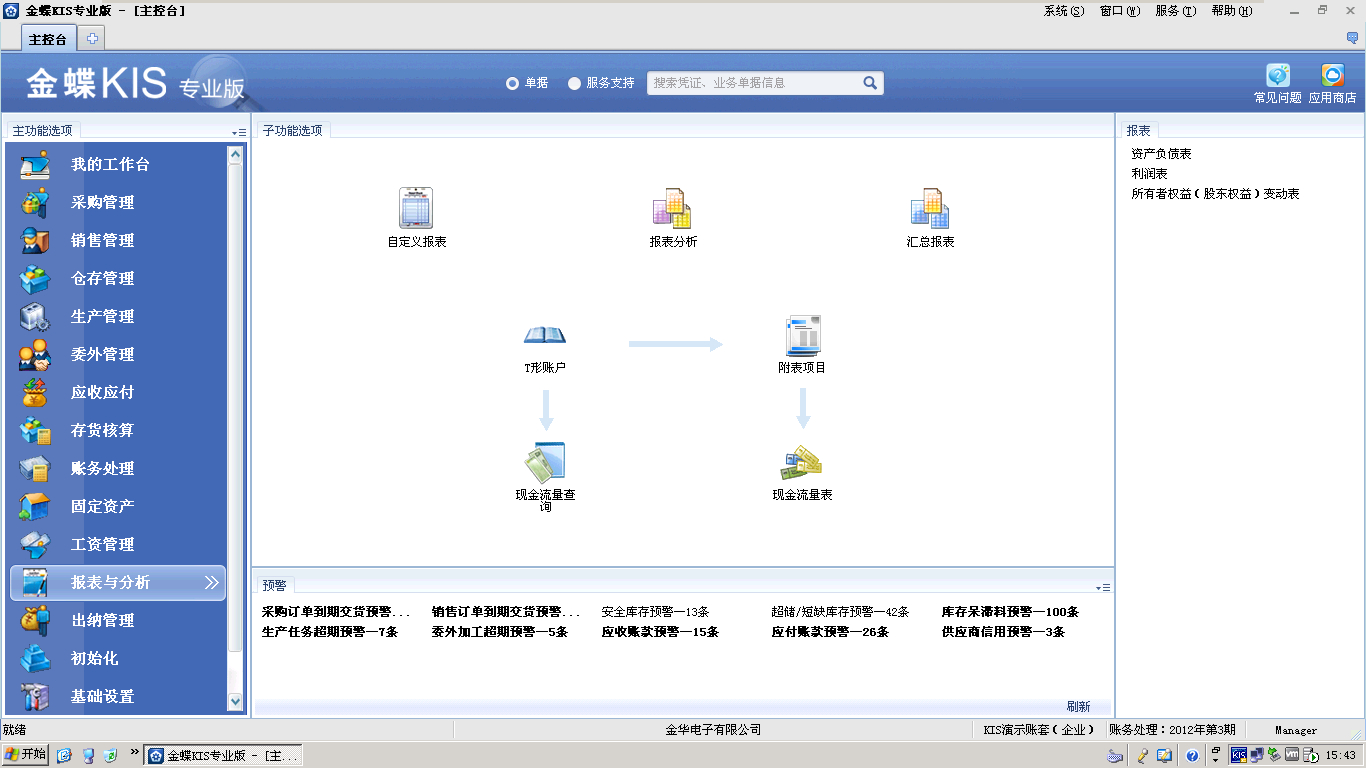Select 出纳管理 module icon
The image size is (1366, 768).
[x=35, y=620]
